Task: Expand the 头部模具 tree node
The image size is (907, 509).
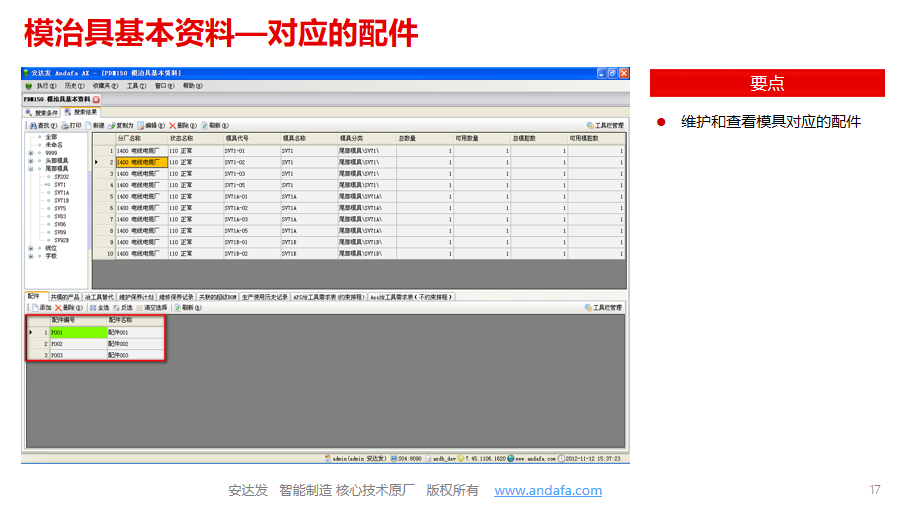Action: pyautogui.click(x=30, y=161)
